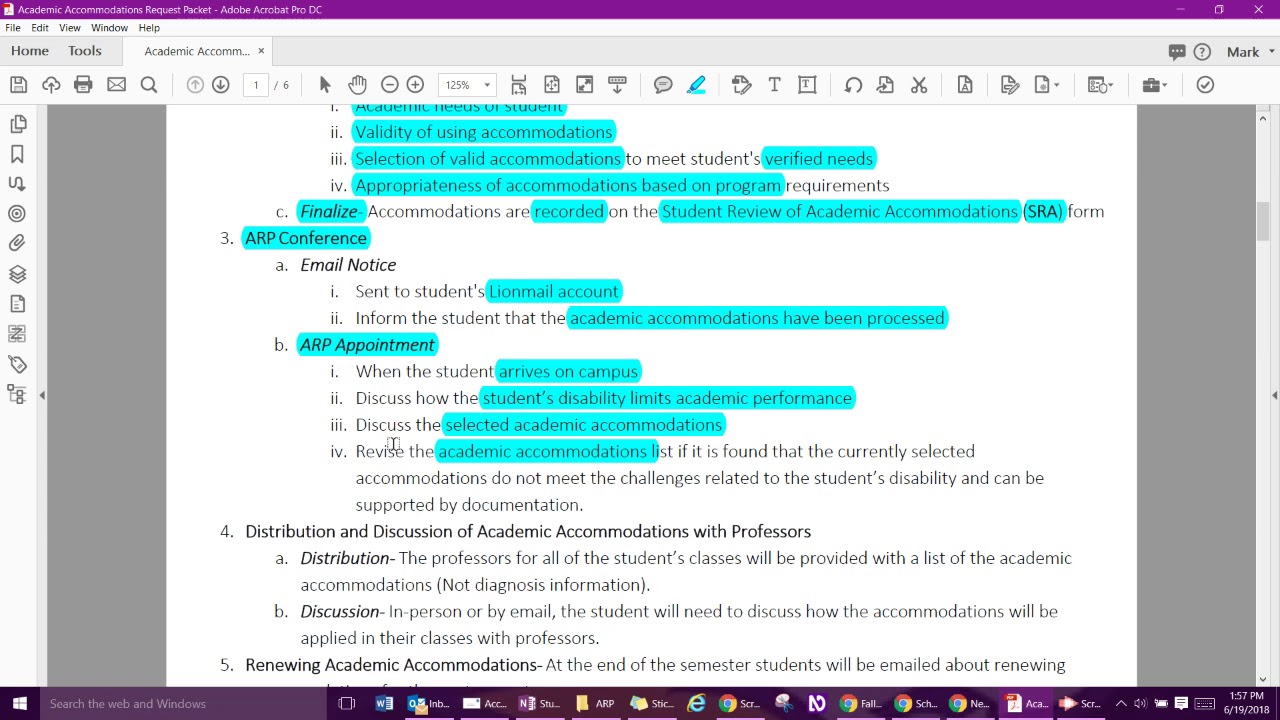
Task: Activate the Hand pan tool
Action: (357, 85)
